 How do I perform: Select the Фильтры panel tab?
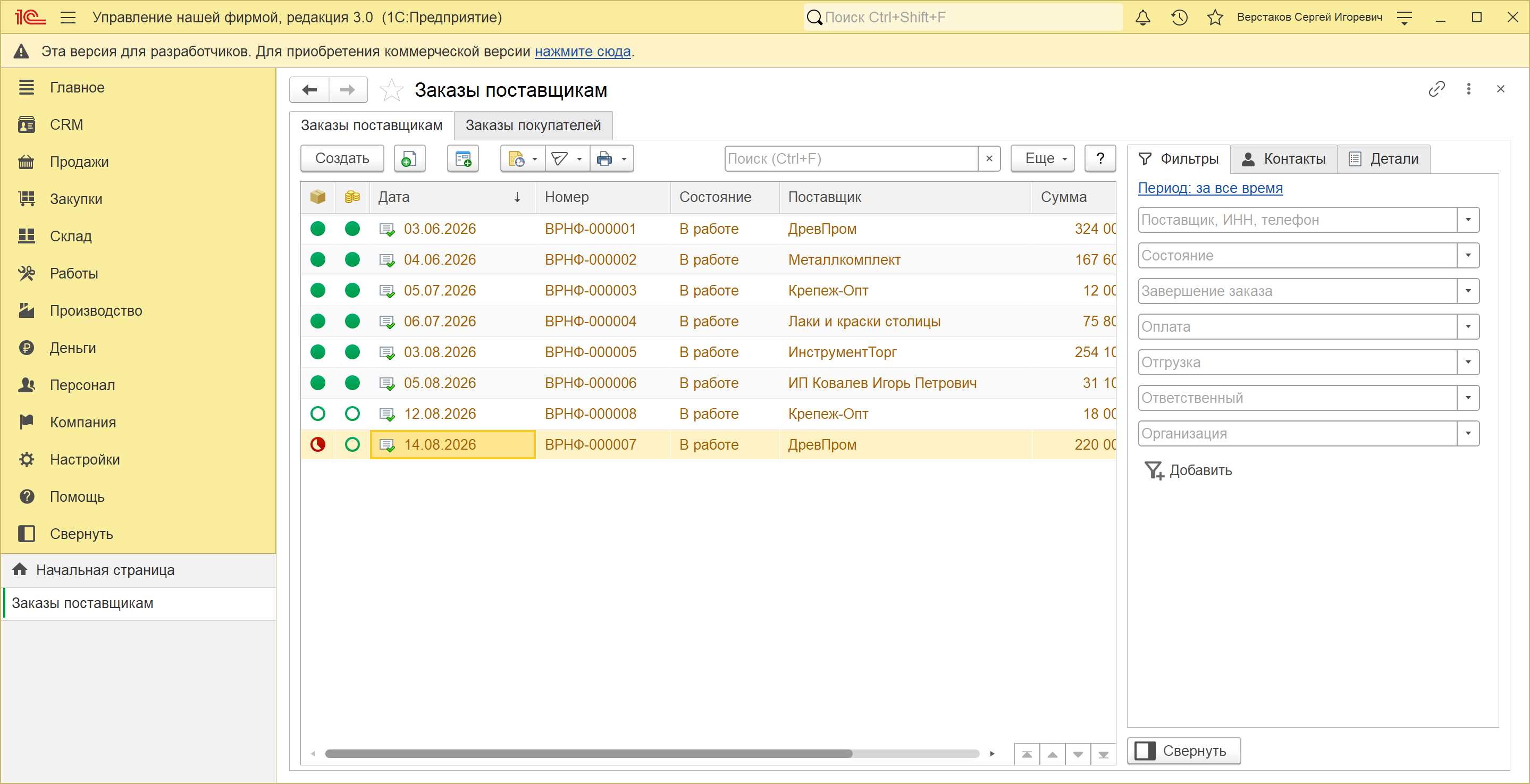1179,158
